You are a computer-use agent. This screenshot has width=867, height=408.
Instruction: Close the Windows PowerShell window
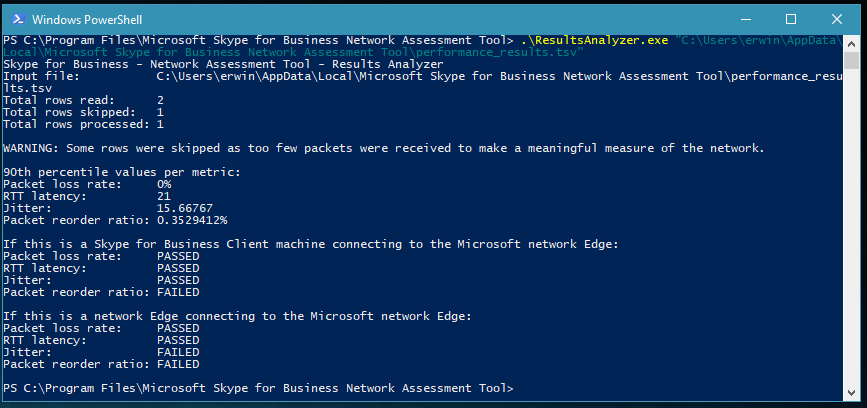(x=837, y=19)
